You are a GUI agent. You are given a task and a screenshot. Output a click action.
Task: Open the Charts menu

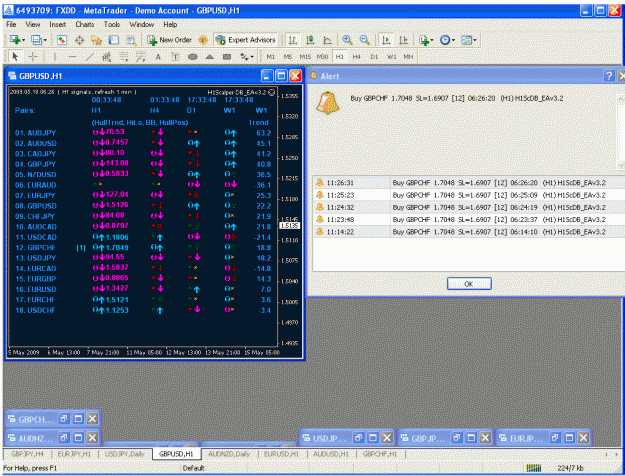pyautogui.click(x=85, y=24)
